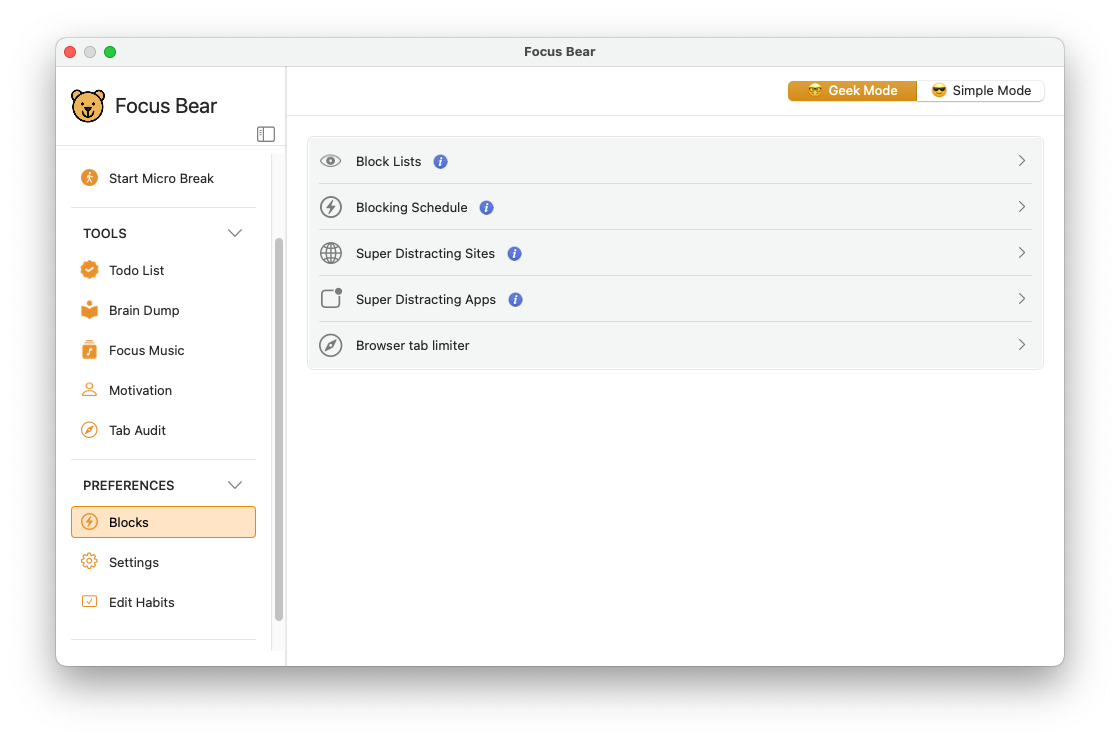The width and height of the screenshot is (1120, 740).
Task: Open Brain Dump
Action: click(164, 310)
